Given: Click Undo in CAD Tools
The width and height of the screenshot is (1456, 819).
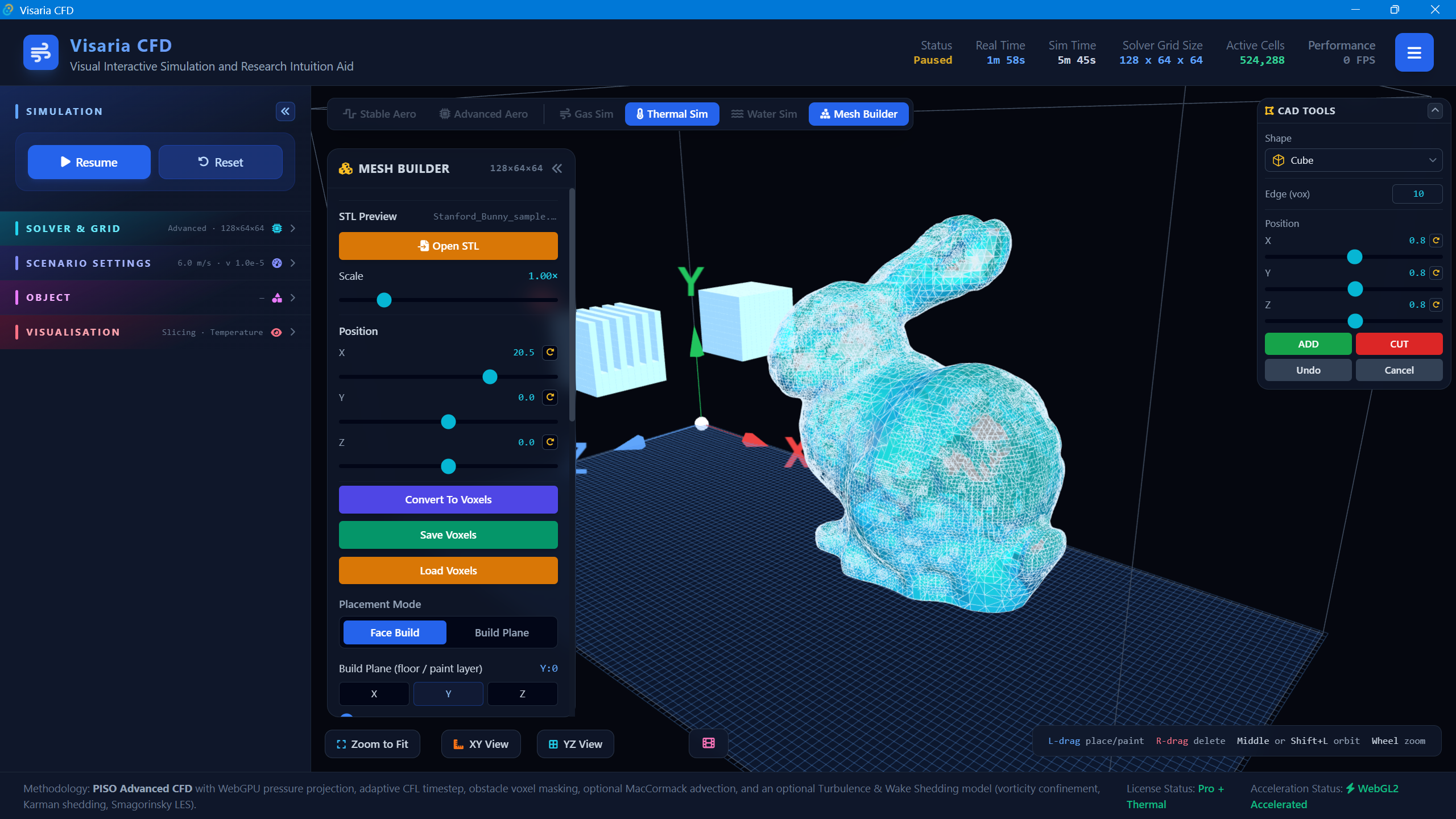Looking at the screenshot, I should 1308,370.
